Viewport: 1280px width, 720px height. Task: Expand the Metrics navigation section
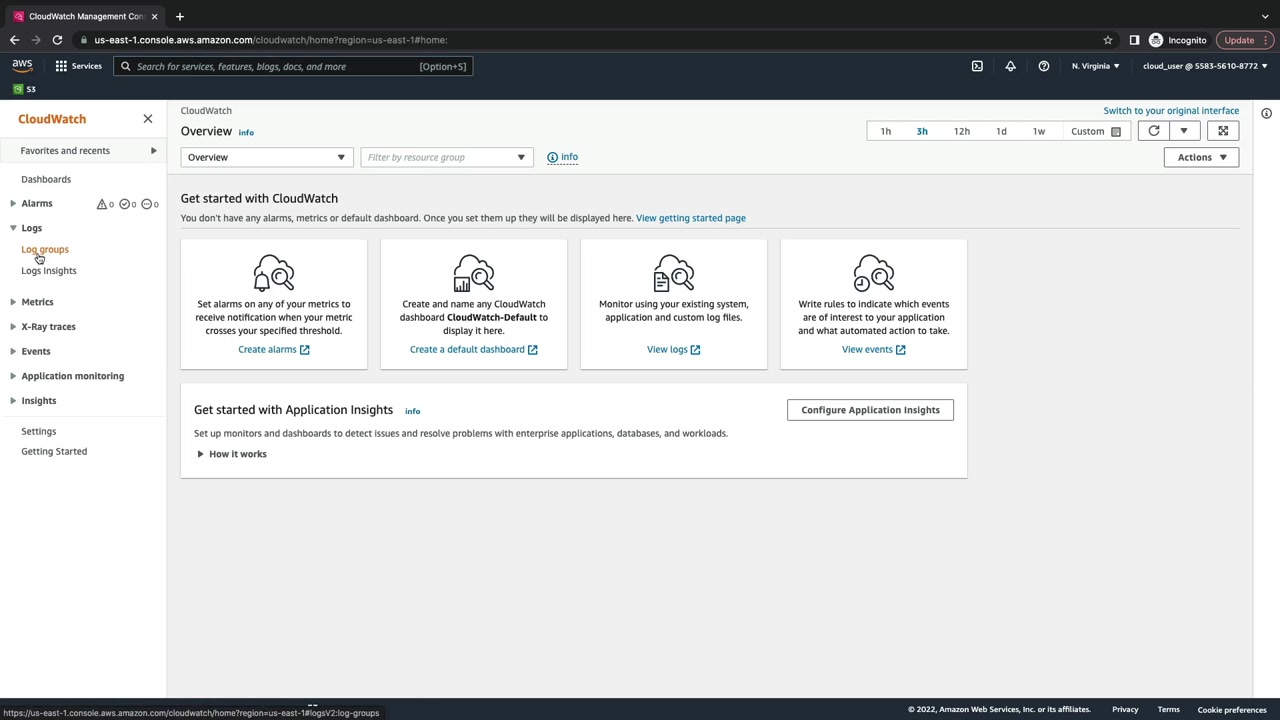point(37,302)
